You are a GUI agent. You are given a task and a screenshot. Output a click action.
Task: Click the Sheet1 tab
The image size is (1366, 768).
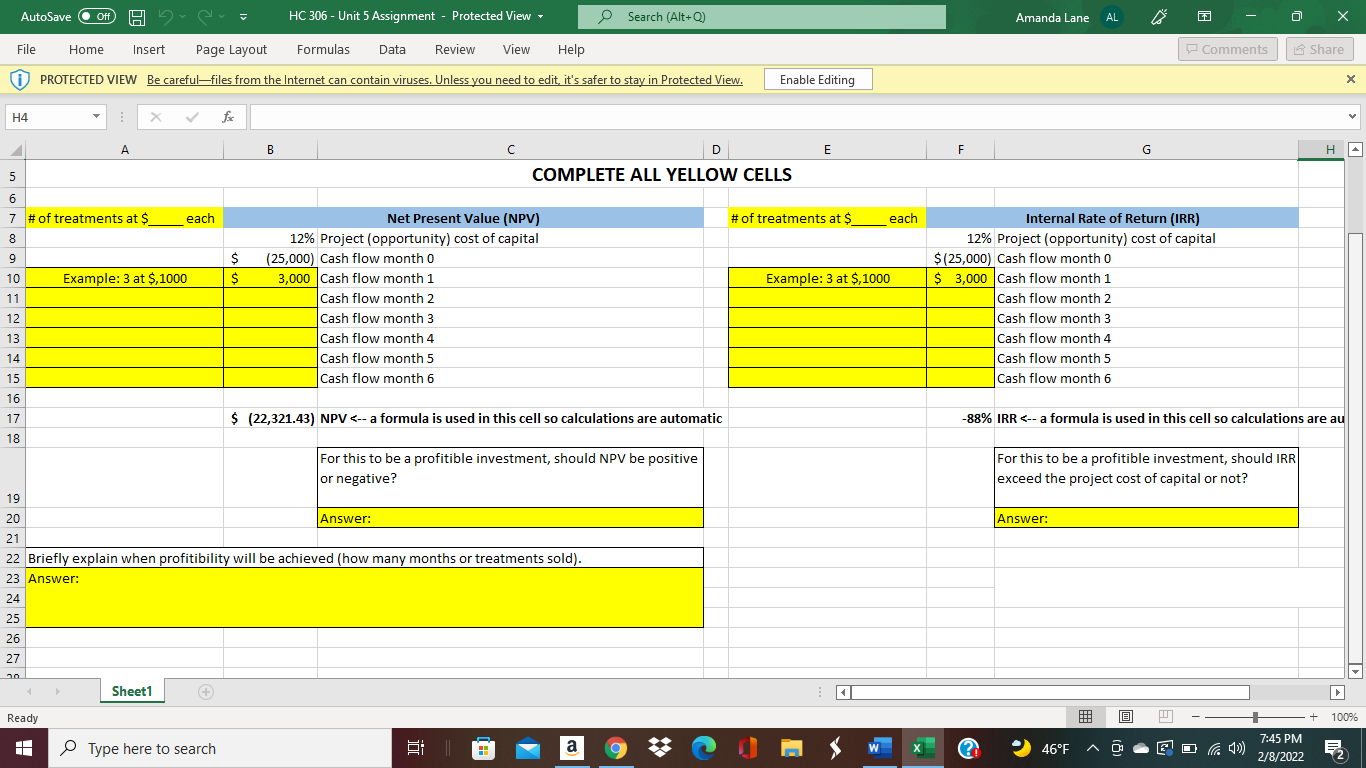pyautogui.click(x=132, y=691)
